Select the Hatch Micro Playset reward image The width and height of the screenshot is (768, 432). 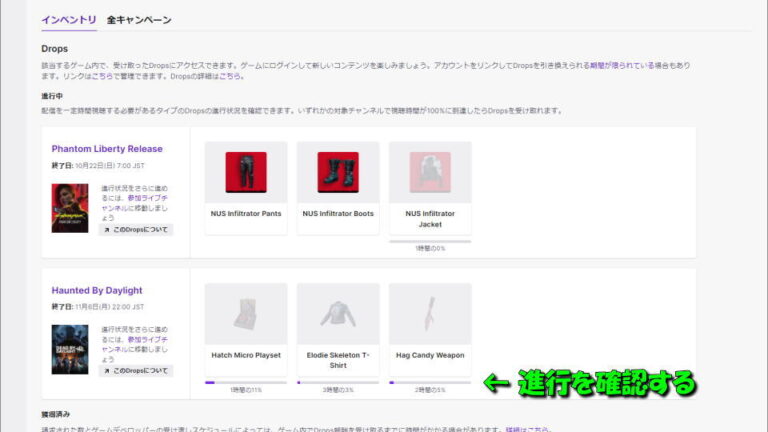click(246, 314)
